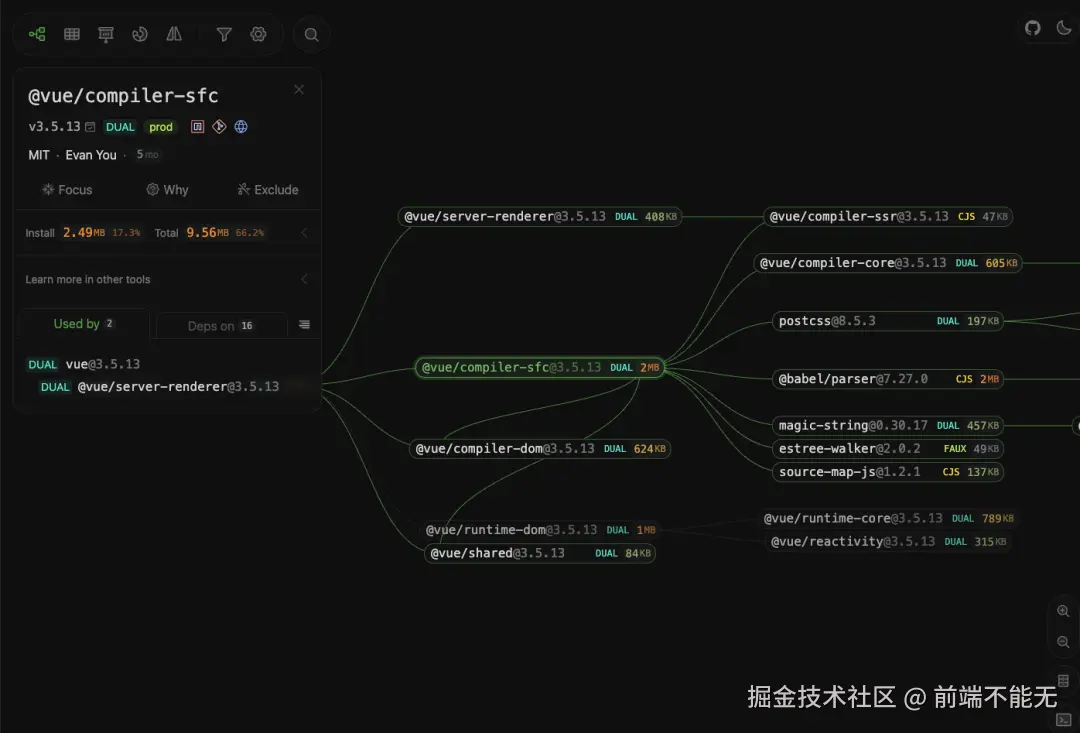1080x733 pixels.
Task: Switch to the Deps on 16 tab
Action: (x=221, y=324)
